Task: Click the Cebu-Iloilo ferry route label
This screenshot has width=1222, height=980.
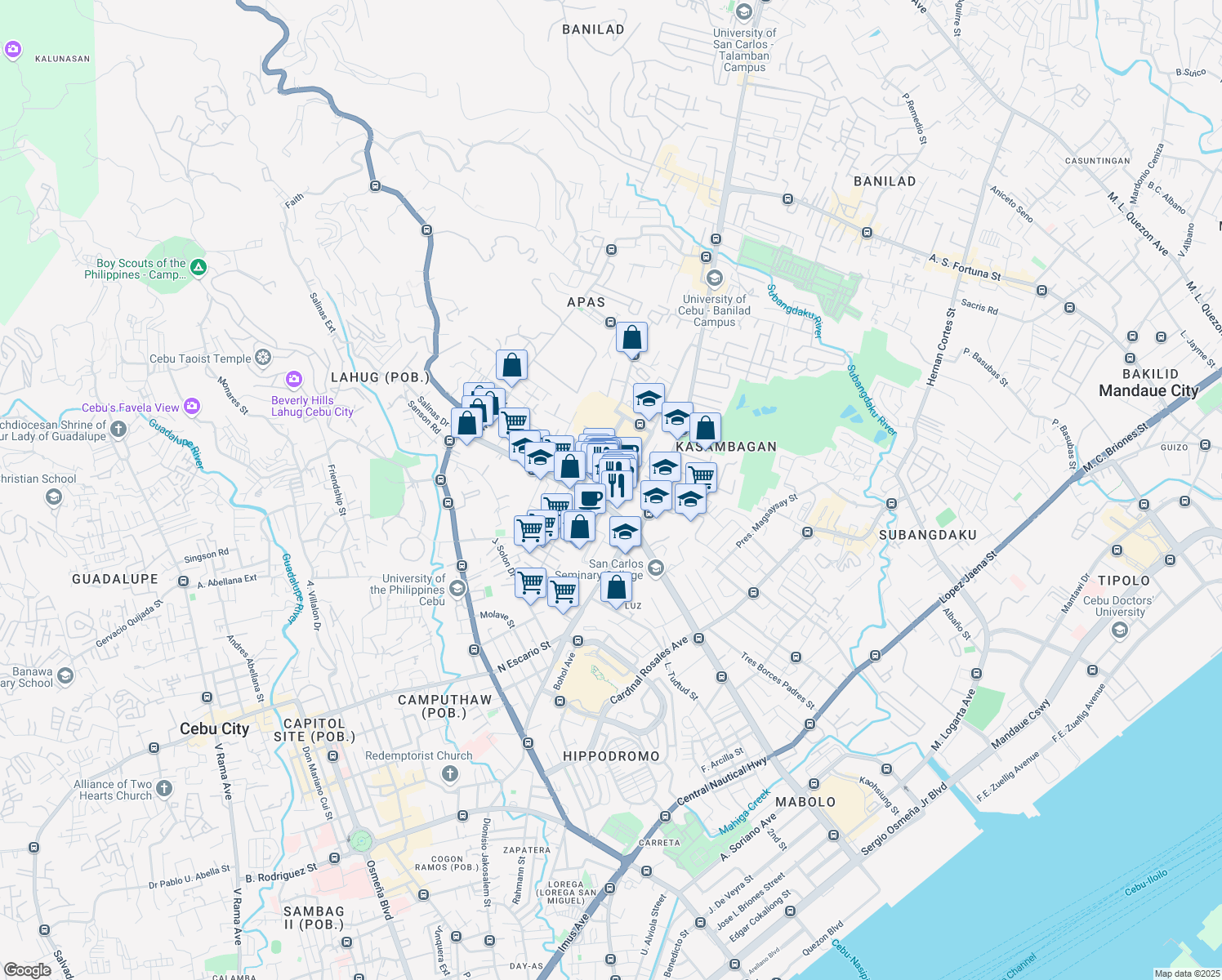Action: [1146, 883]
